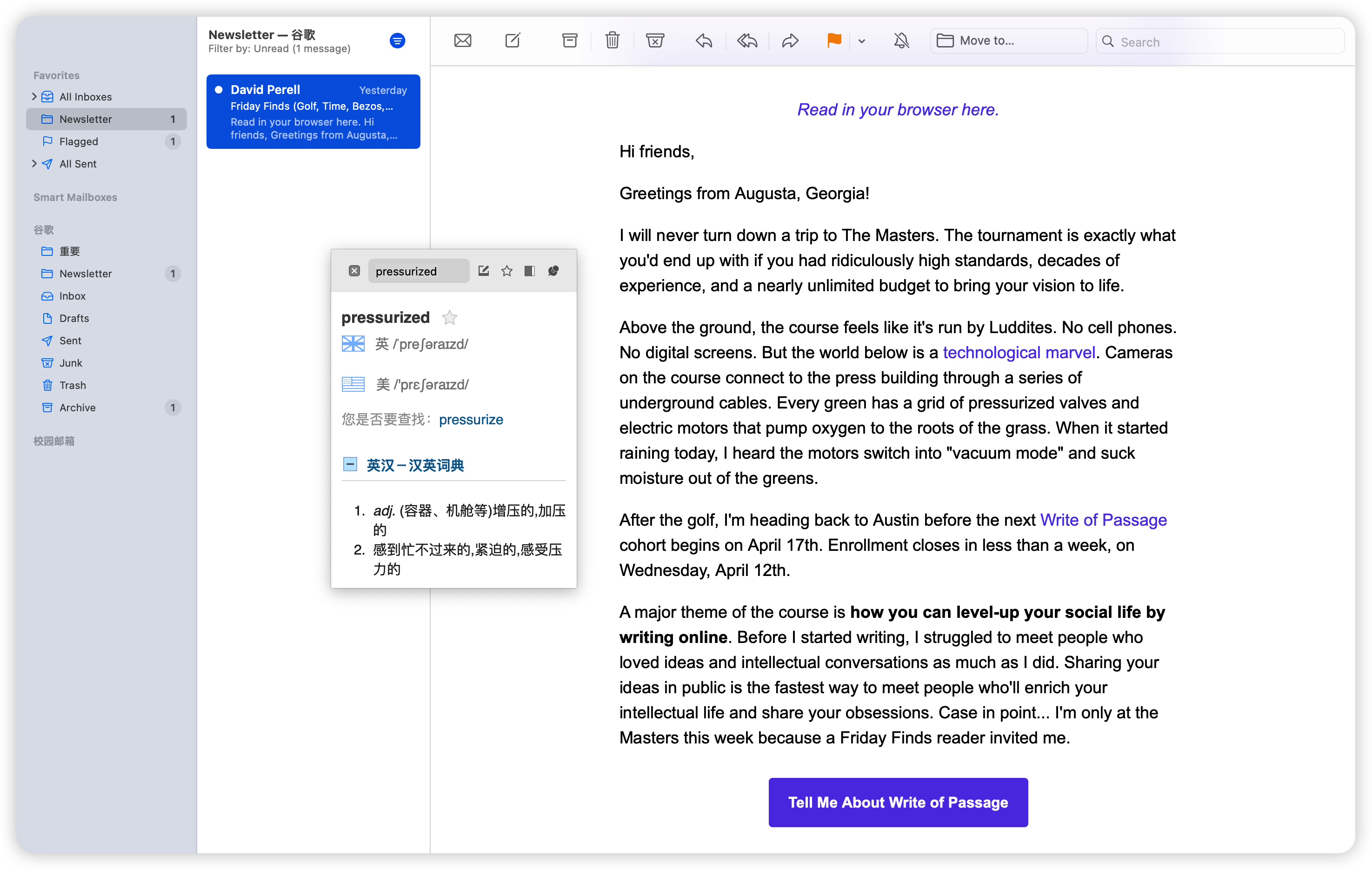Mute notifications with bell icon
This screenshot has width=1372, height=870.
point(901,40)
